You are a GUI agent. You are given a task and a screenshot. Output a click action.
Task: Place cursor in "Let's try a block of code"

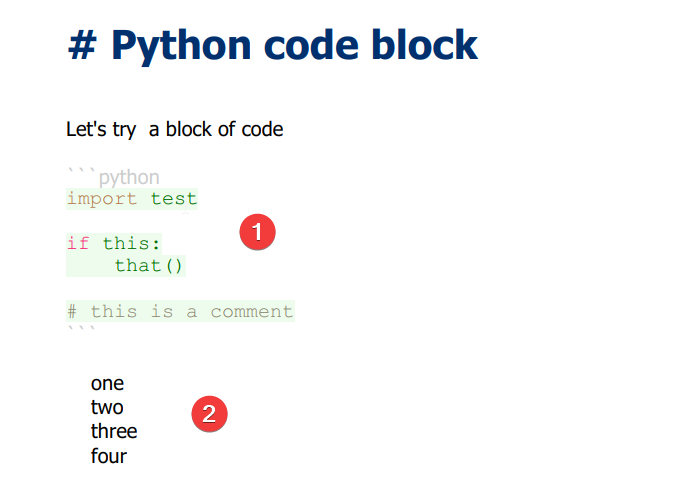point(175,130)
